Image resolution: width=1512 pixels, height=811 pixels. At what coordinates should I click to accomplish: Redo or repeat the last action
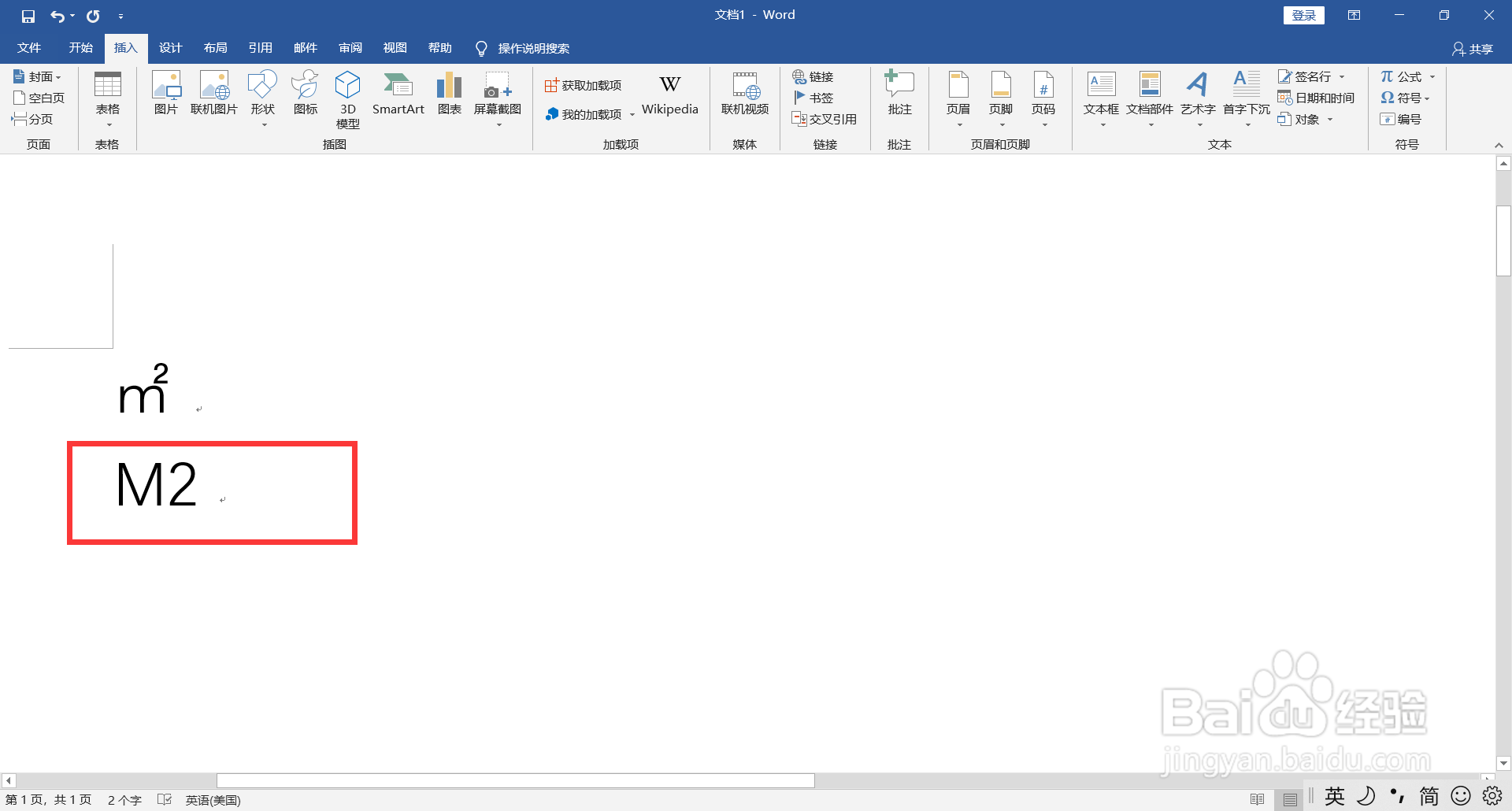pyautogui.click(x=93, y=16)
